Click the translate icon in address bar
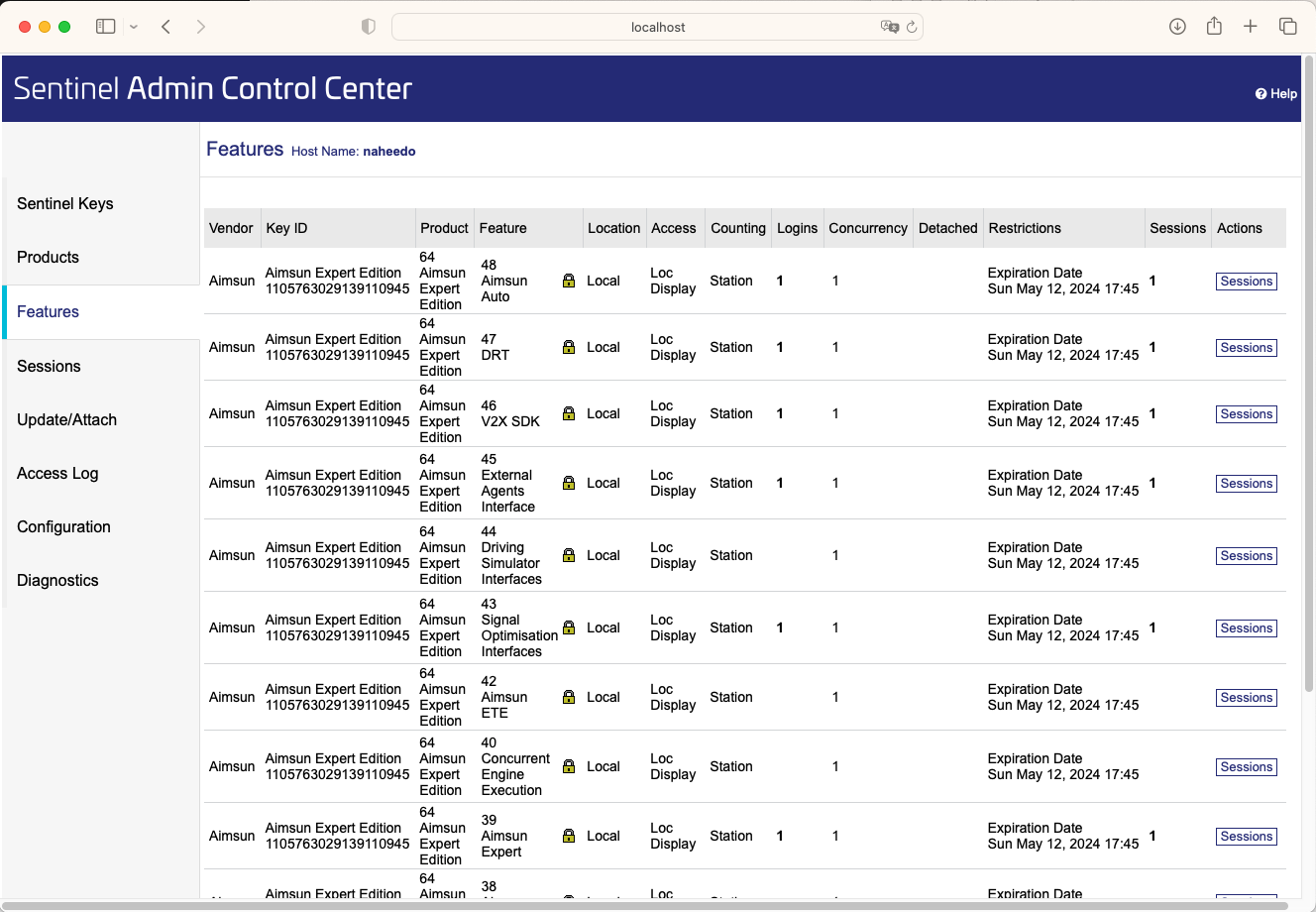 (889, 27)
